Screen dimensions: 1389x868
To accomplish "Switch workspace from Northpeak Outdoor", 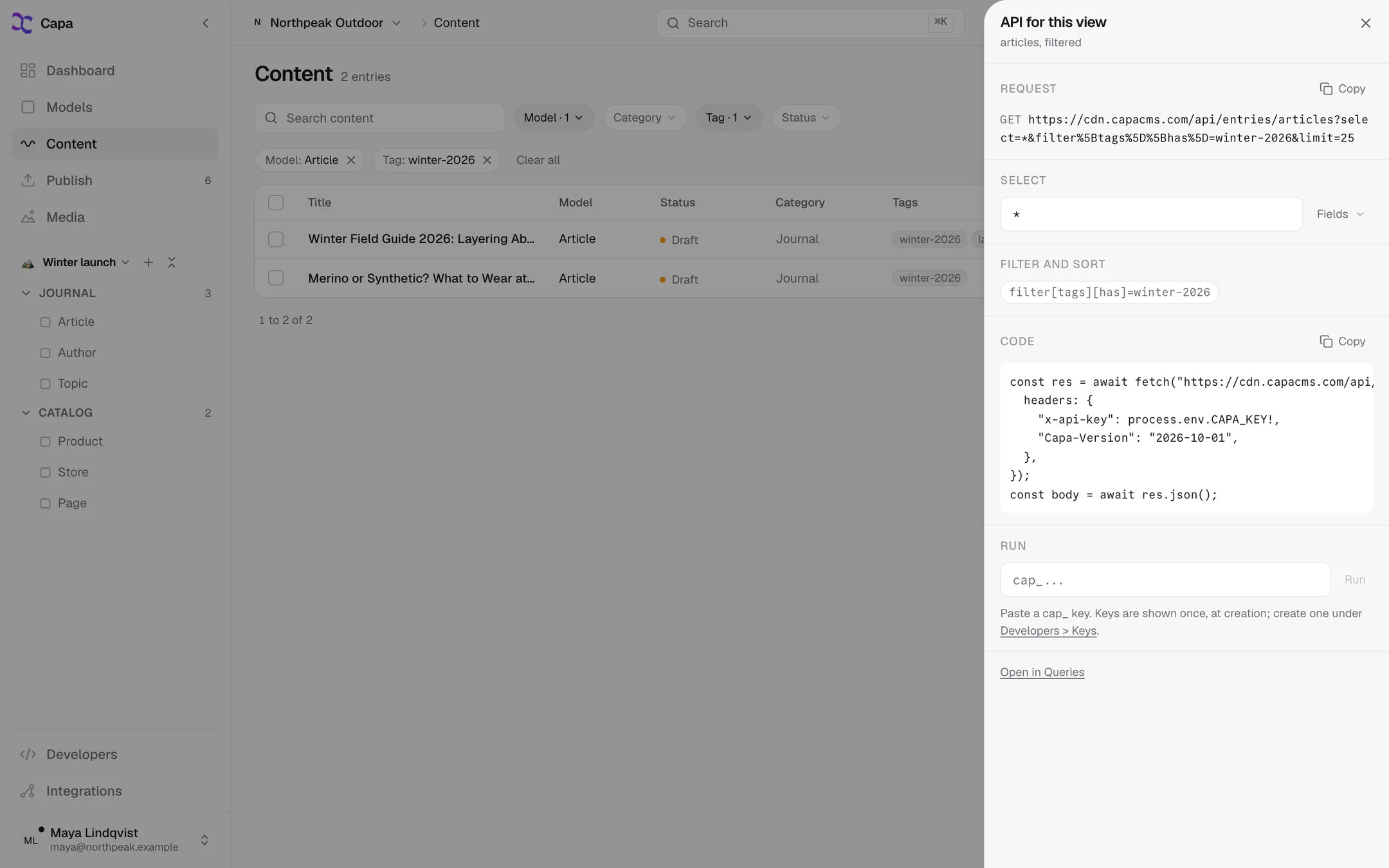I will (327, 23).
